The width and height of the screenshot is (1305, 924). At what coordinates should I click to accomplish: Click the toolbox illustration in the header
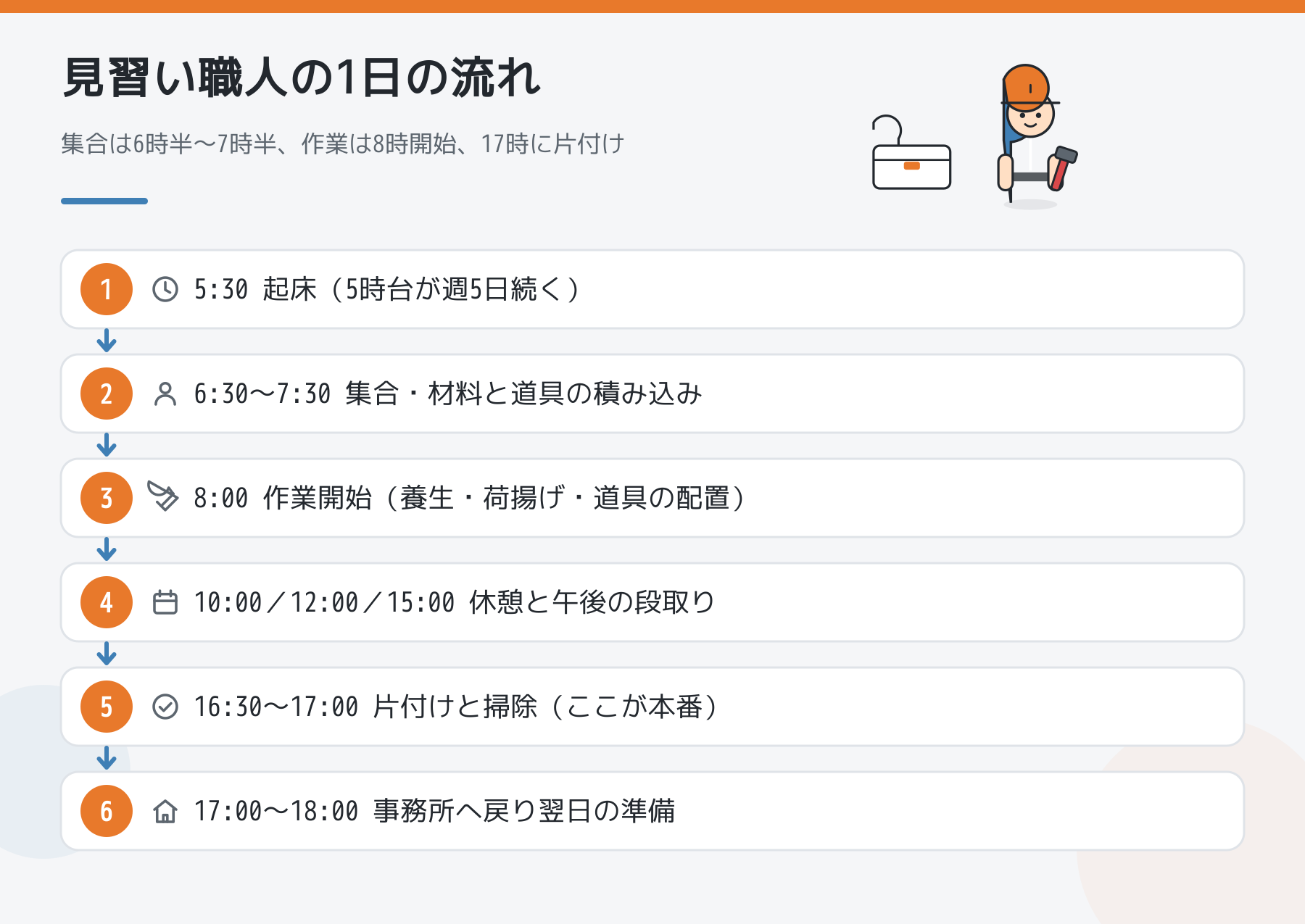click(911, 153)
